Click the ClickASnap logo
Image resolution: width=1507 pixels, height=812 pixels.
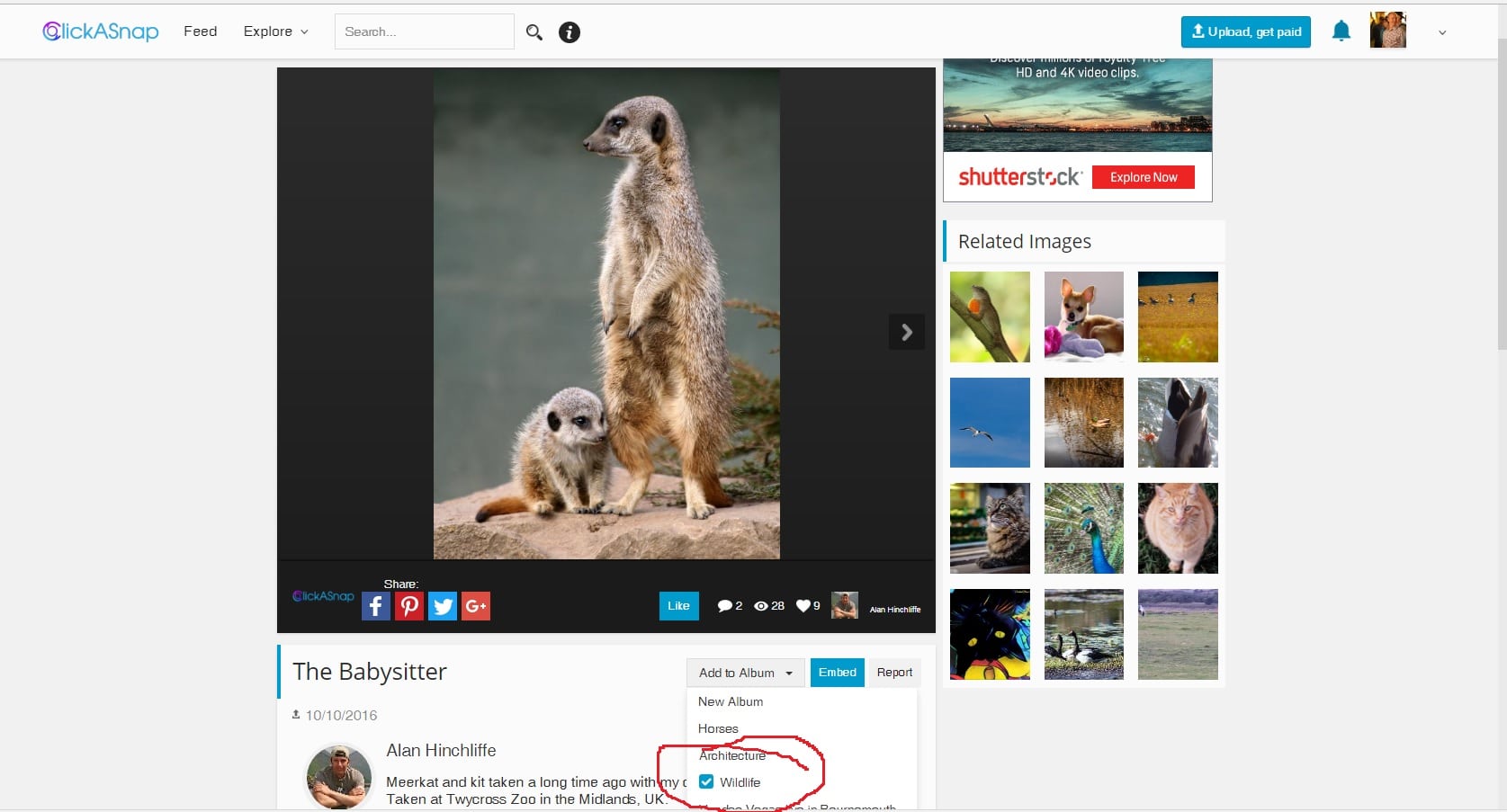[x=99, y=31]
